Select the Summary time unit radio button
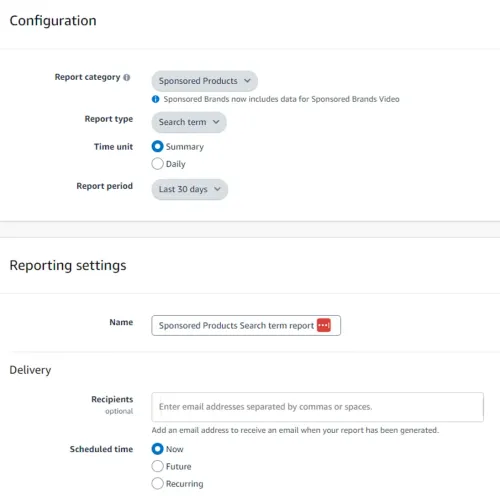Viewport: 500px width, 500px height. (157, 147)
